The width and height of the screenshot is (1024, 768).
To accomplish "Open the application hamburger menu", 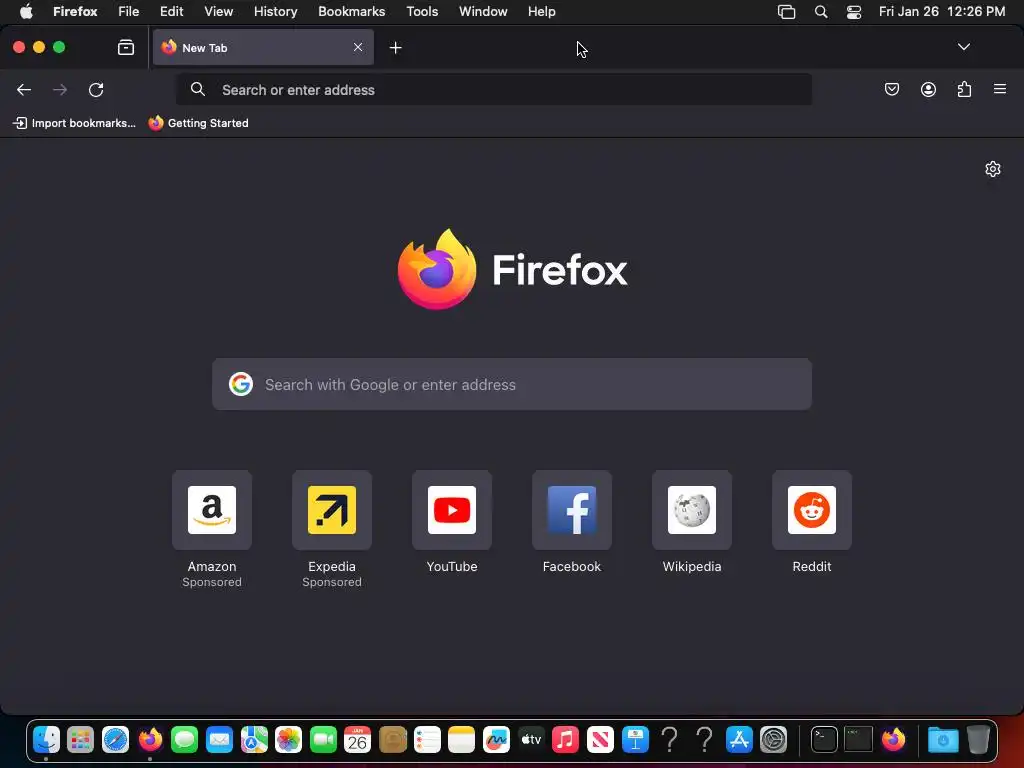I will (1000, 89).
